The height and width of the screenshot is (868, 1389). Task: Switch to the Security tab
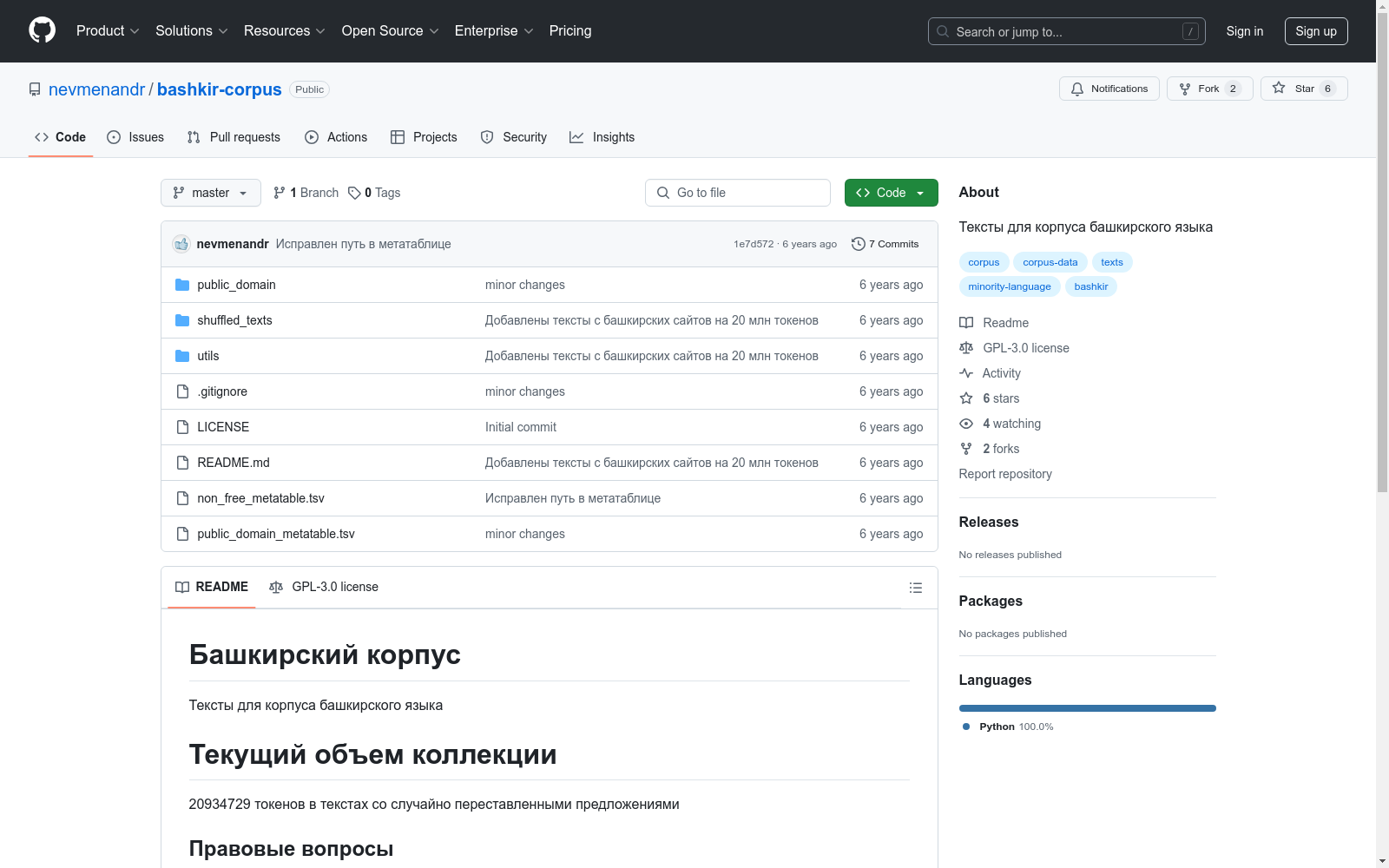(x=514, y=137)
